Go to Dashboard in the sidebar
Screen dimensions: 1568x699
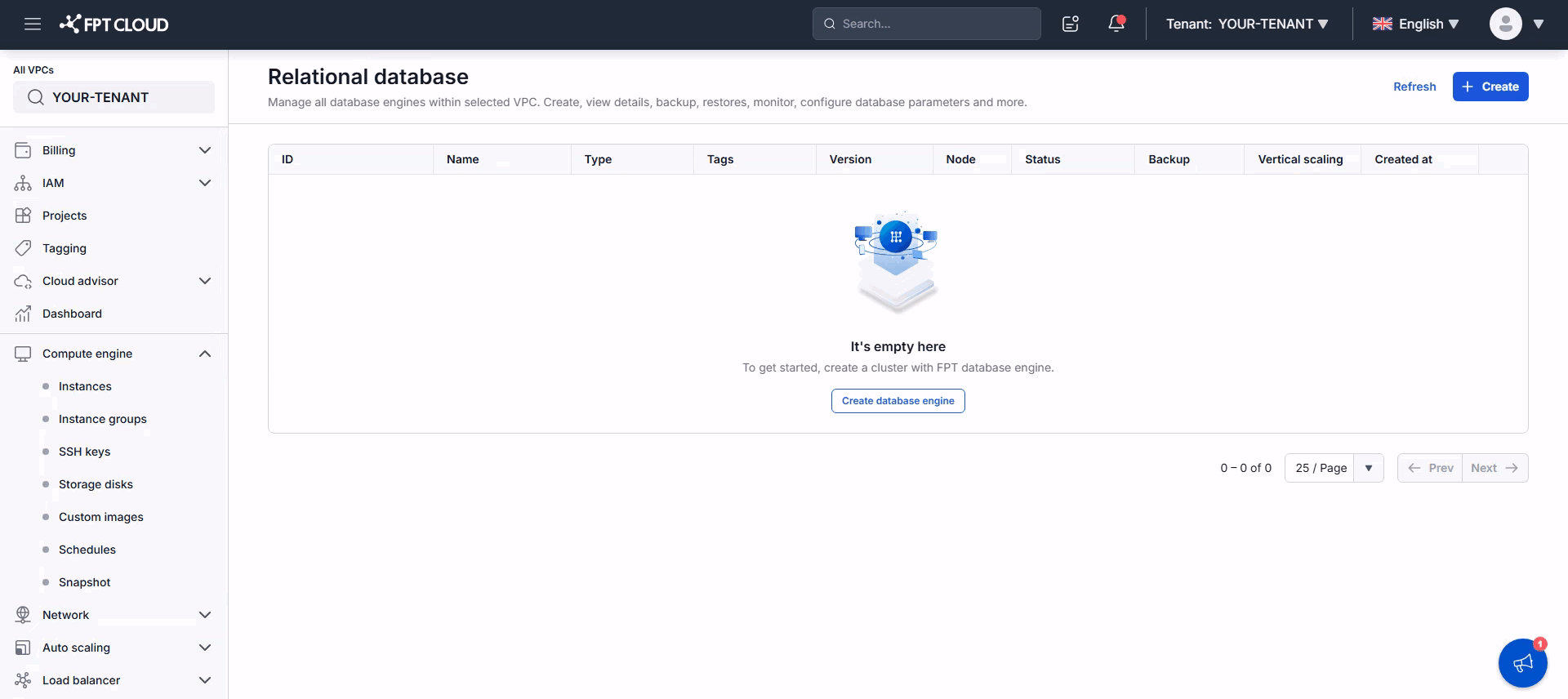tap(72, 314)
